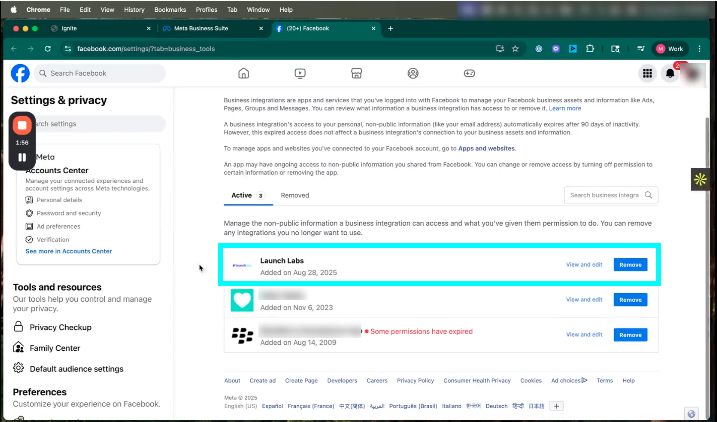Open the Groups icon in top navigation
Screen dimensions: 717x422
413,73
